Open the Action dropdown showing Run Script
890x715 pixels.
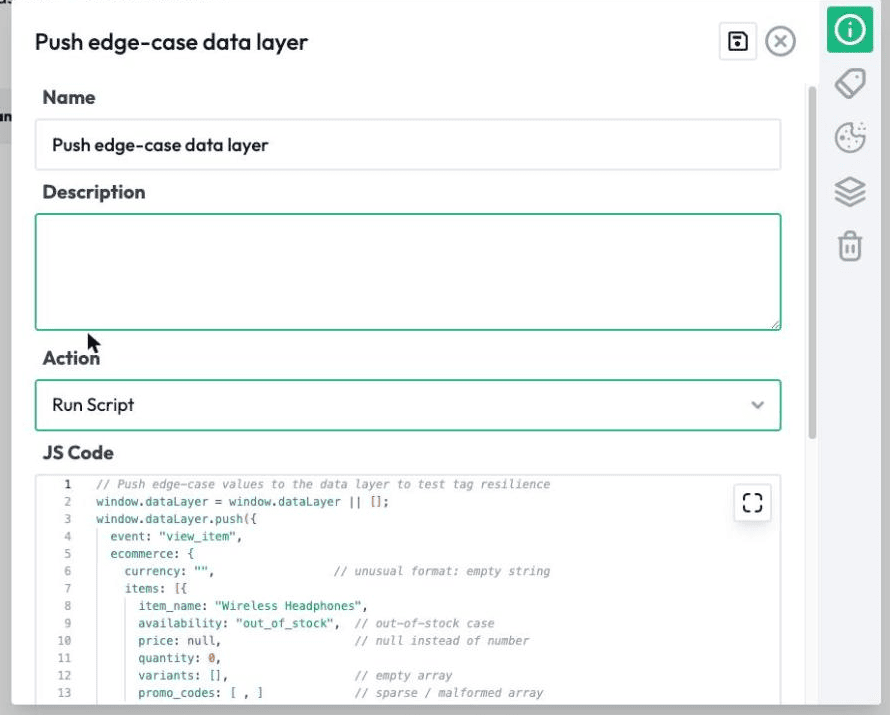(x=408, y=405)
